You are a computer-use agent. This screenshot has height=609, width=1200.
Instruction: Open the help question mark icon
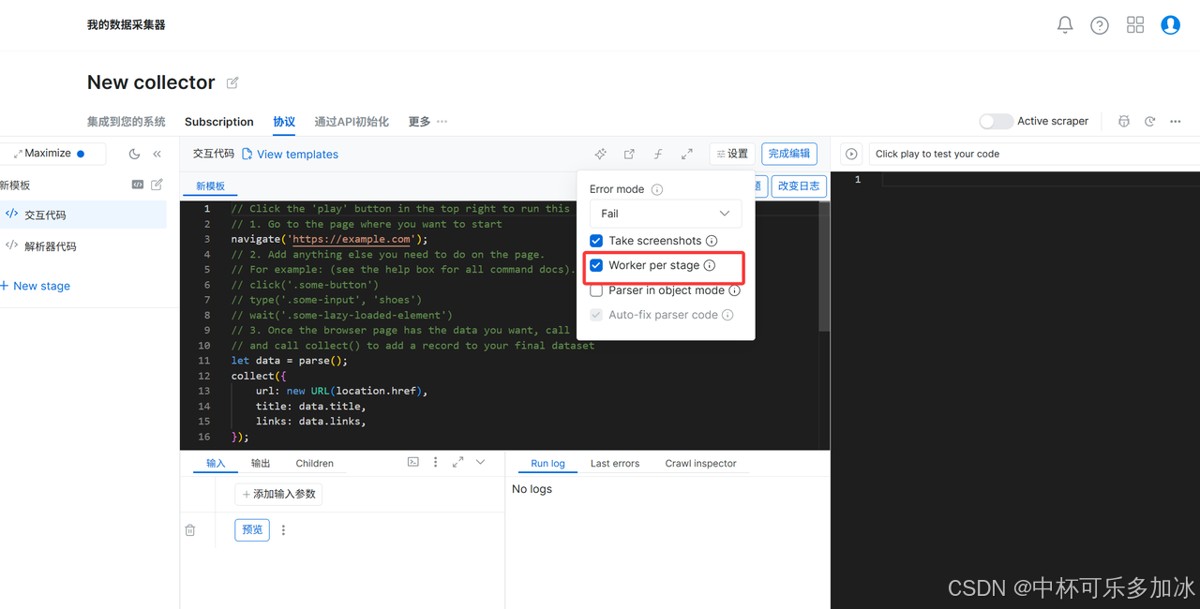(x=1099, y=25)
